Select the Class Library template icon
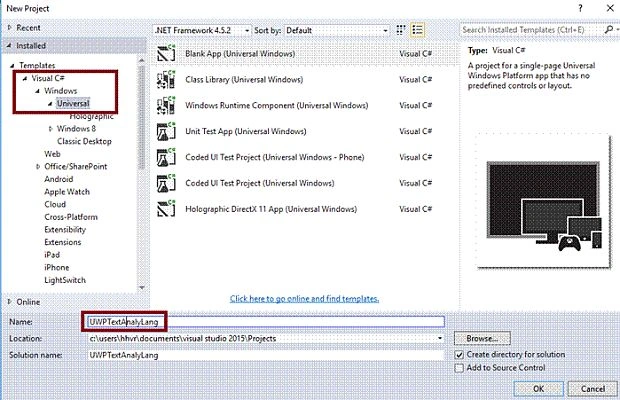 (x=166, y=79)
